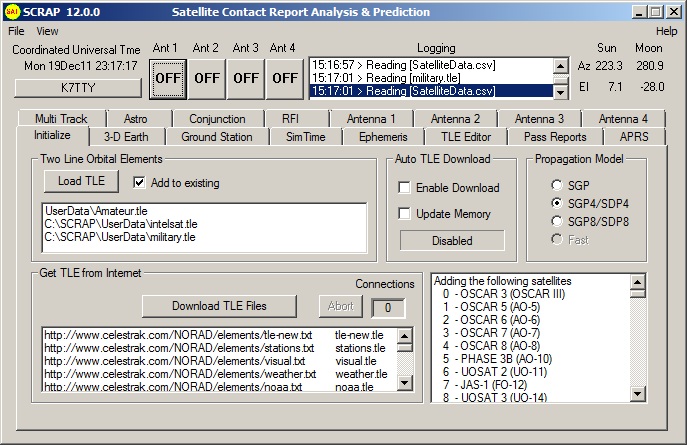The width and height of the screenshot is (687, 445).
Task: Open the TLE Editor tab
Action: (466, 137)
